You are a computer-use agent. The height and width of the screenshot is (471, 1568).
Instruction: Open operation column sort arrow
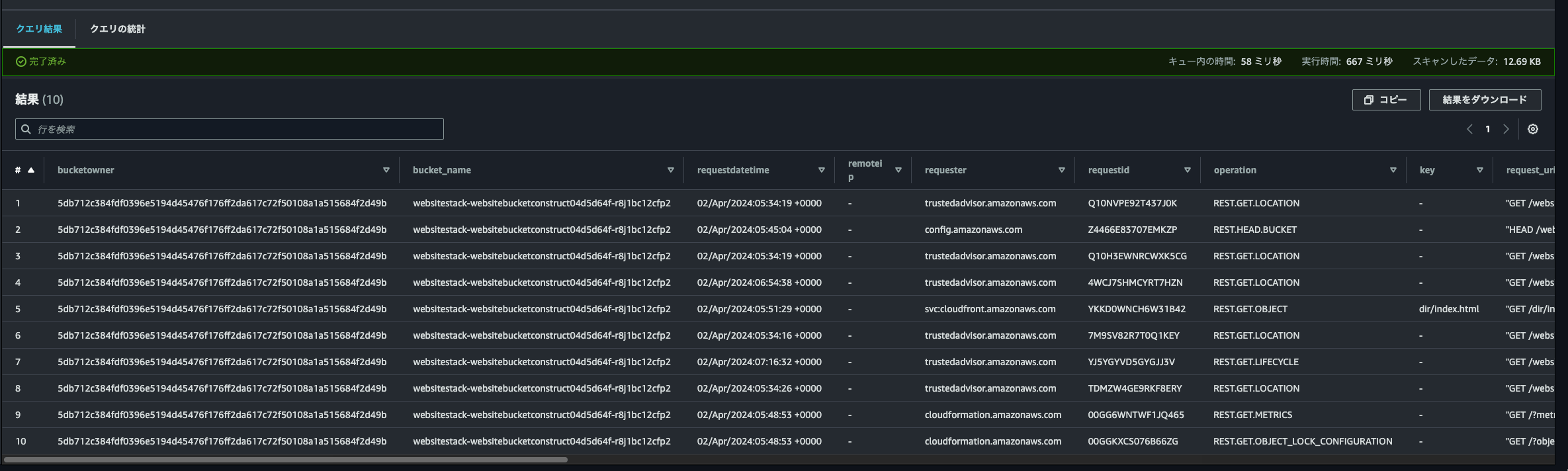tap(1393, 170)
